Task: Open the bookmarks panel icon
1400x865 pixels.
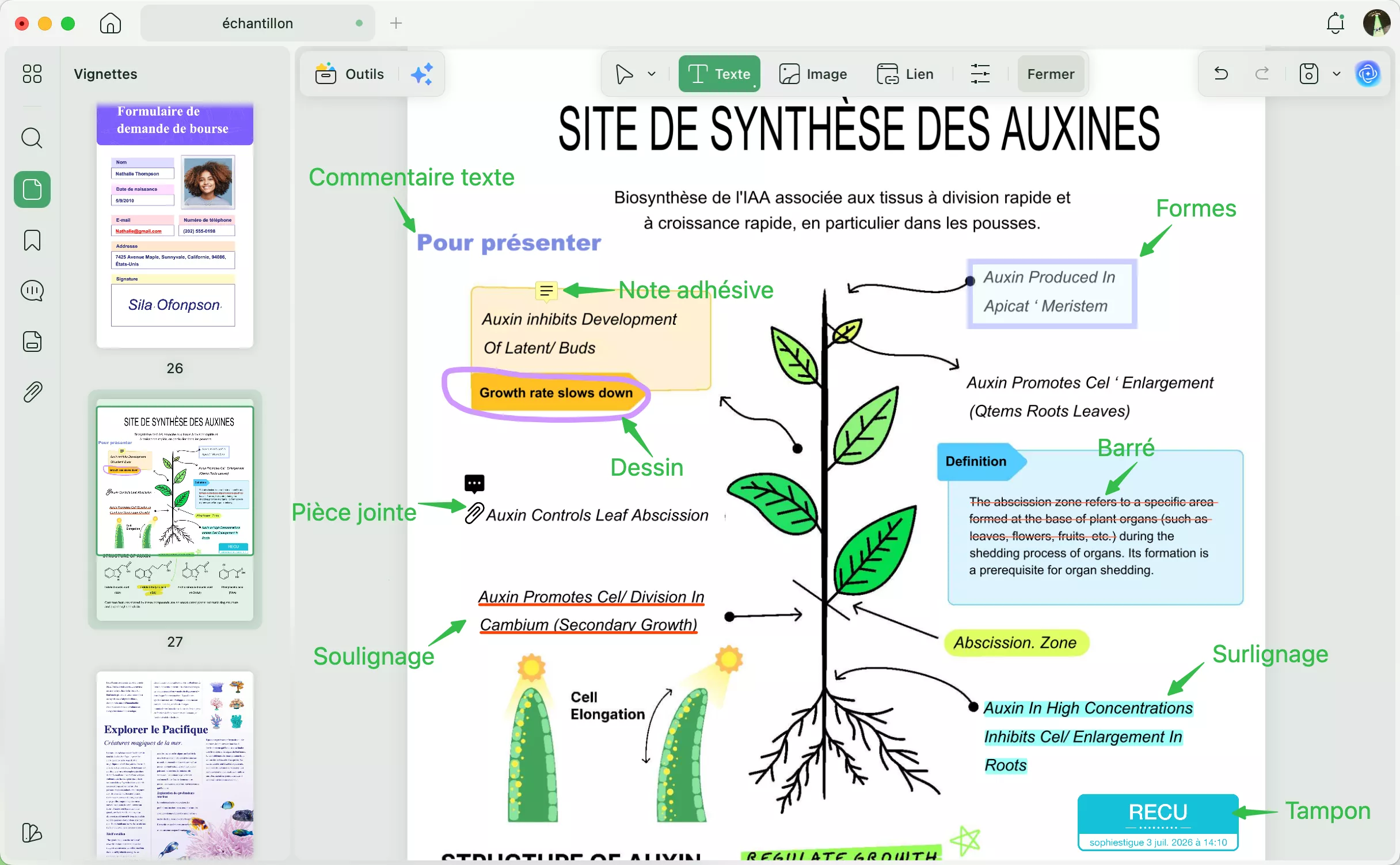Action: [x=32, y=240]
